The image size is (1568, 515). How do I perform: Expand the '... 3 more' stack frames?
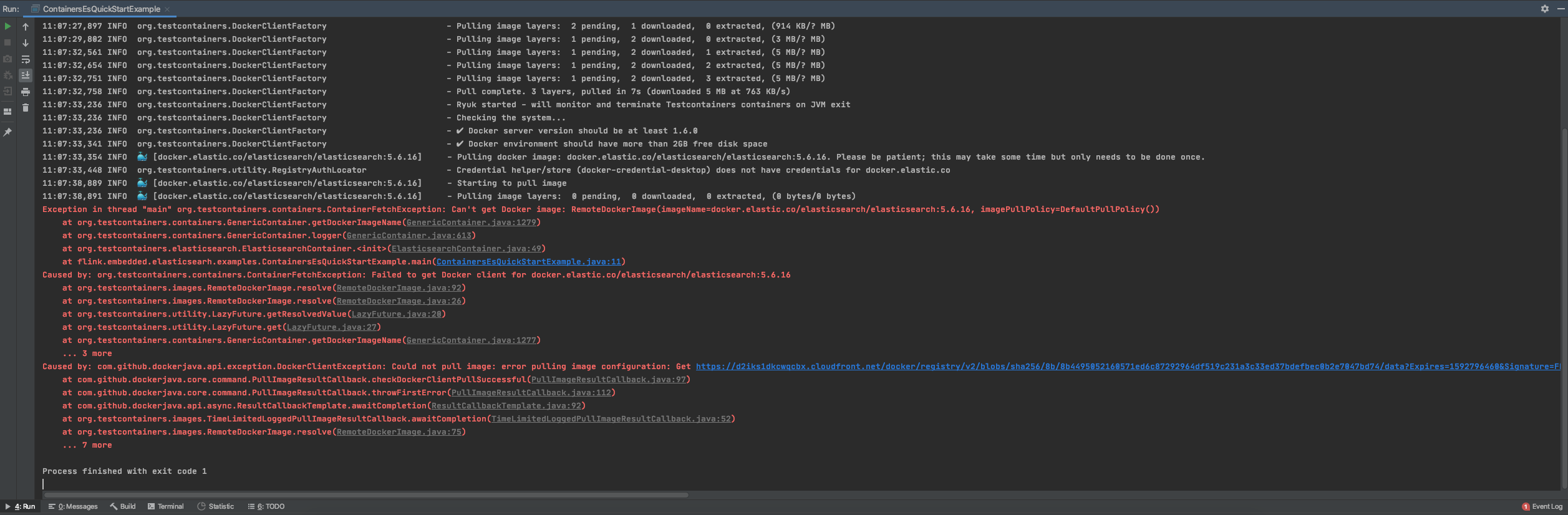pos(87,354)
